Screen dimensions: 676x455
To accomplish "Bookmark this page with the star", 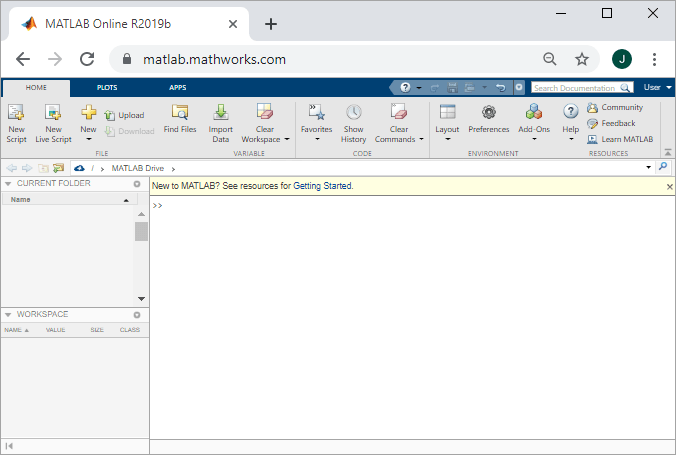I will coord(582,59).
